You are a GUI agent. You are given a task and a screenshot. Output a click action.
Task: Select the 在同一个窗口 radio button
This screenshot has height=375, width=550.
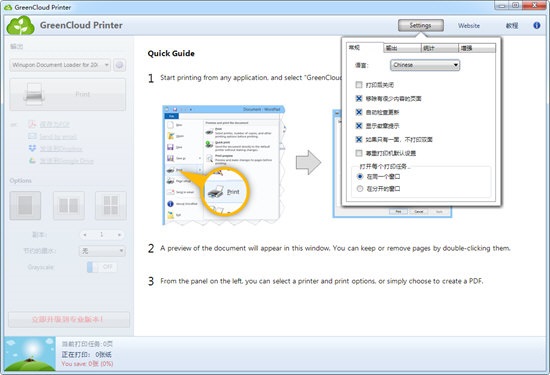tap(360, 176)
